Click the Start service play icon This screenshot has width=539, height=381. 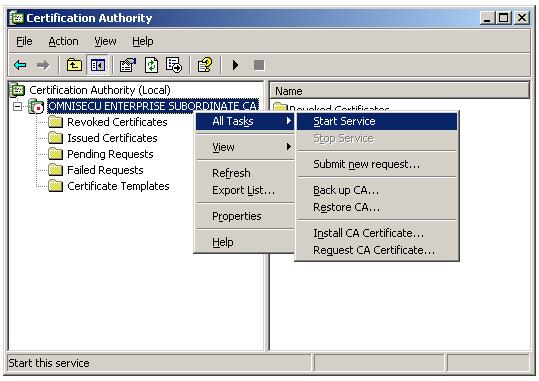[235, 65]
